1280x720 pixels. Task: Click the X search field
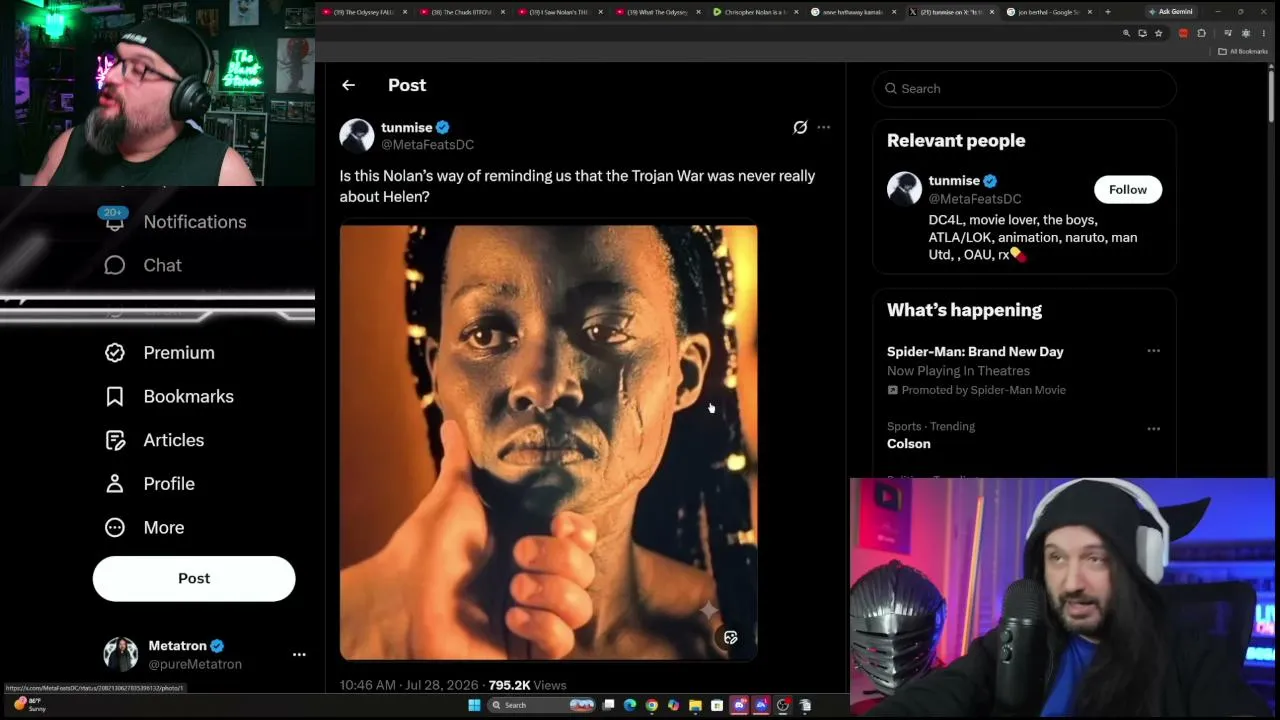point(1024,88)
